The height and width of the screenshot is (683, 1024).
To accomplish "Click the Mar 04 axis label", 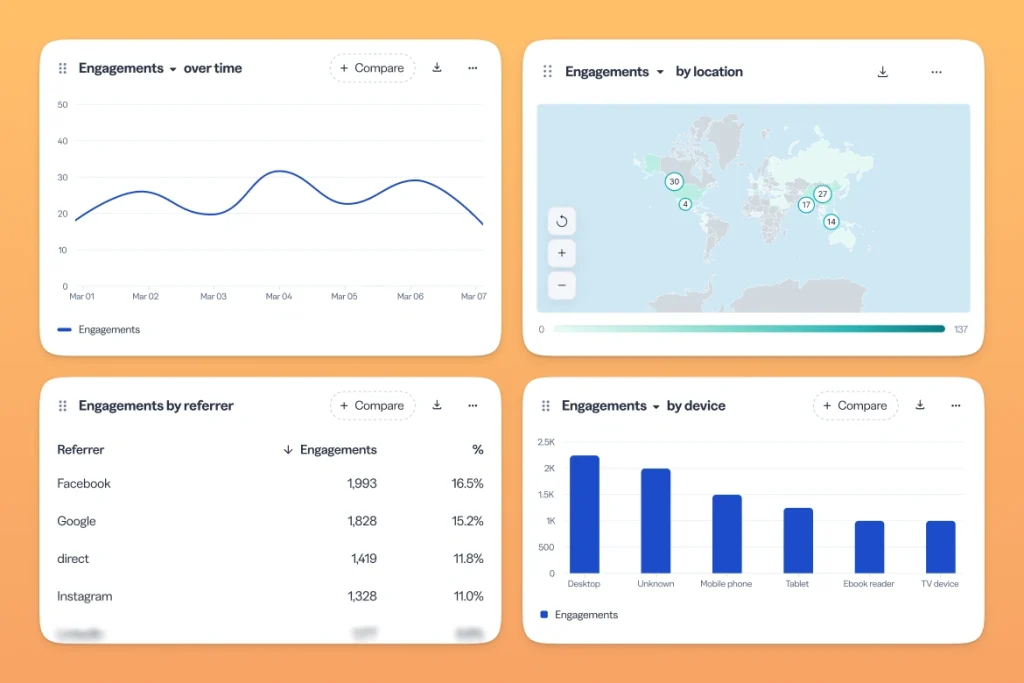I will [279, 296].
